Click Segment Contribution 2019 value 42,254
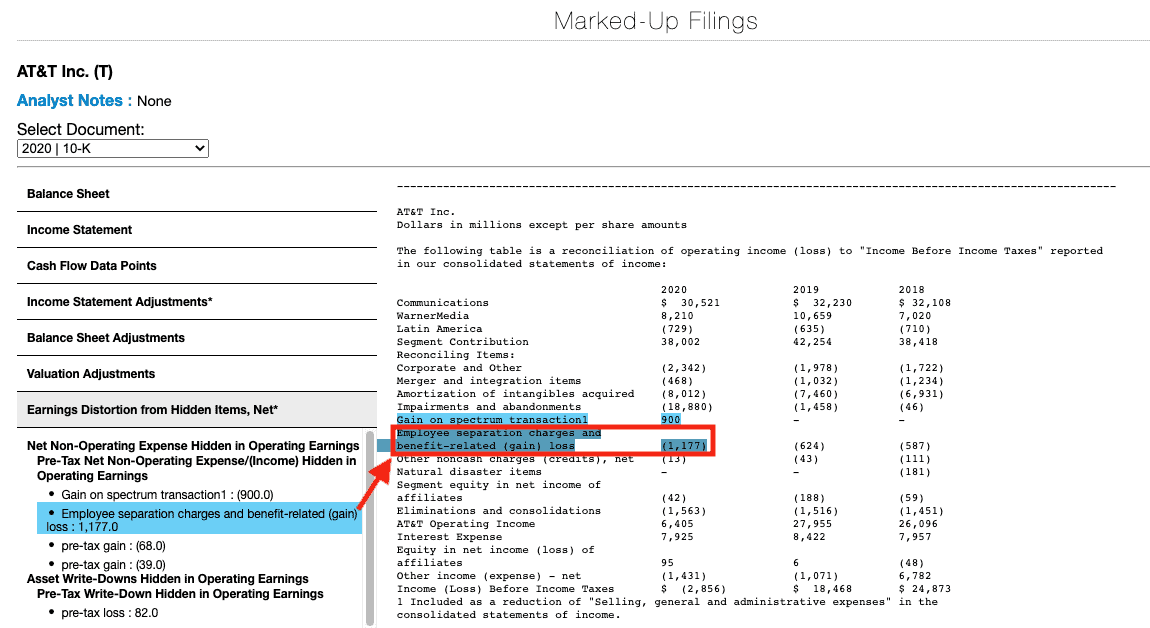The width and height of the screenshot is (1150, 628). coord(812,341)
